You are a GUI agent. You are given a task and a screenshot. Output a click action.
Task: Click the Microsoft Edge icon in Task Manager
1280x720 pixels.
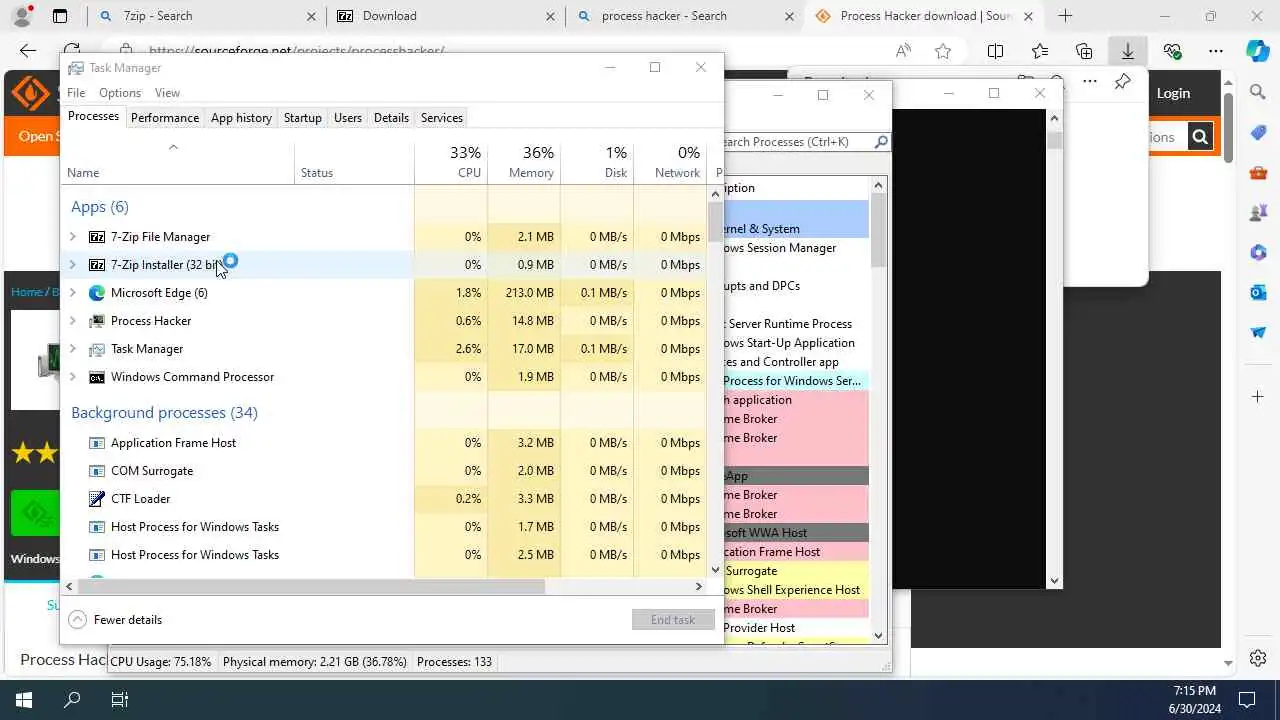(97, 293)
